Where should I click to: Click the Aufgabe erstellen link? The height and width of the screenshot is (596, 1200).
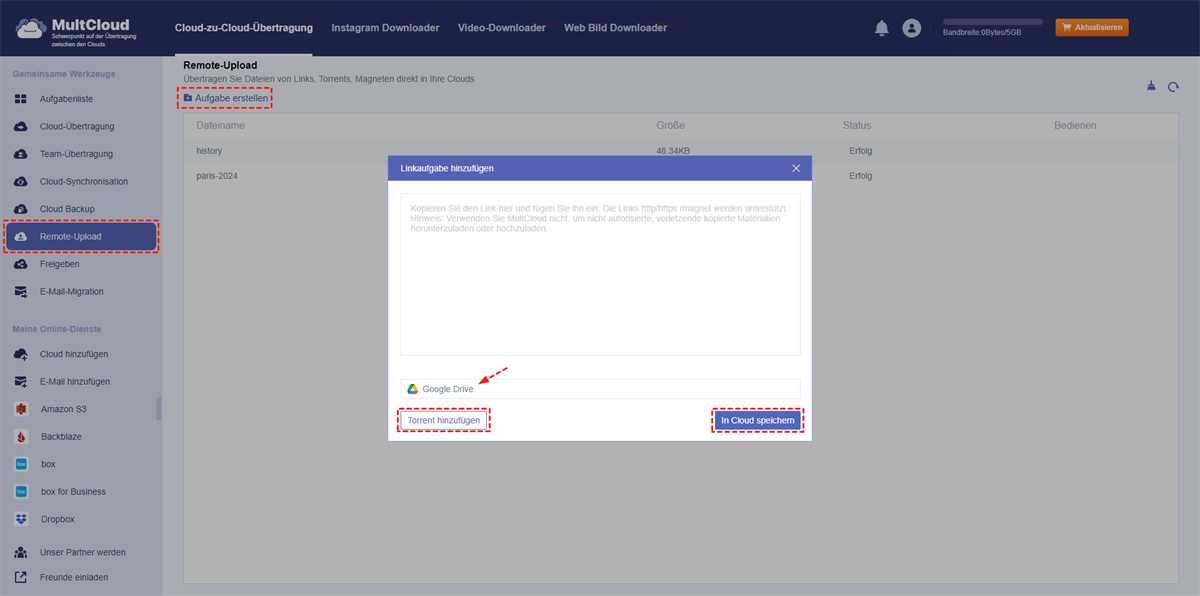tap(226, 98)
